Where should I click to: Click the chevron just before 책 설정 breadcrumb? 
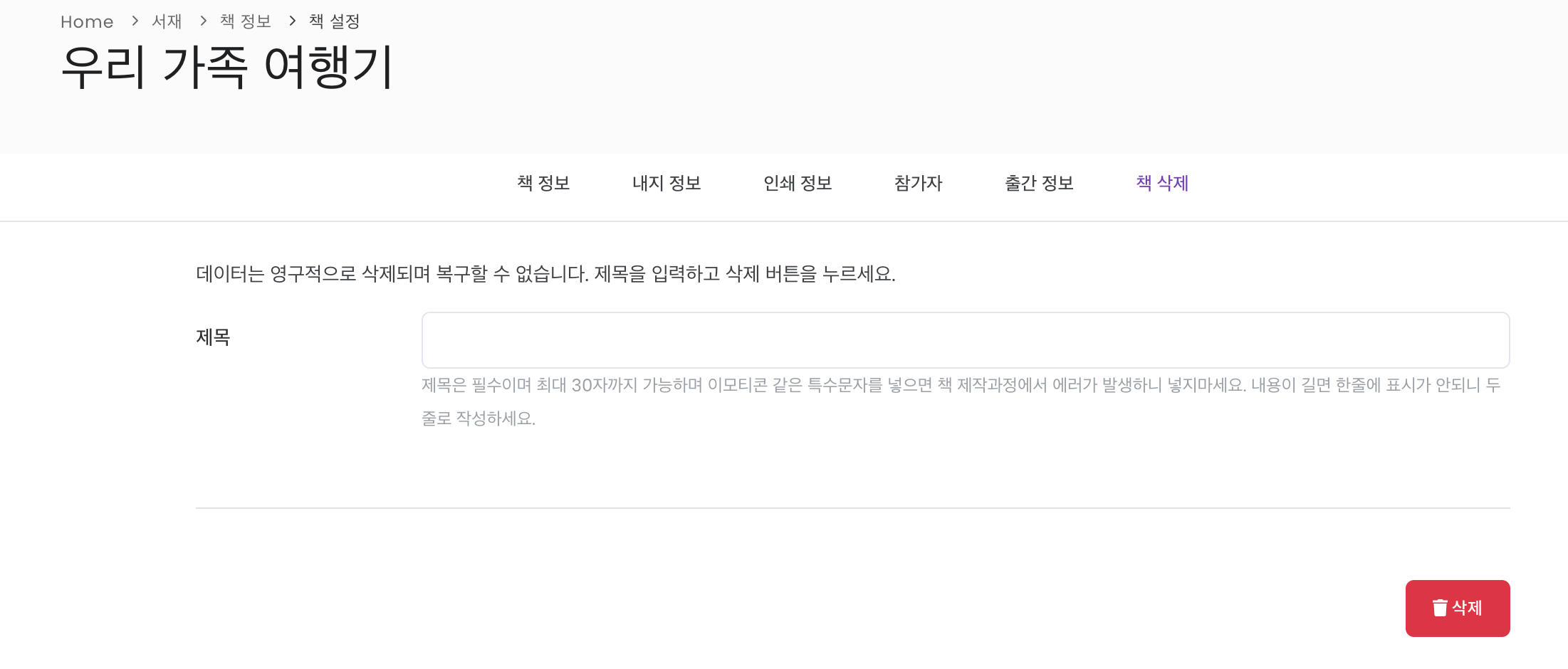click(x=292, y=21)
